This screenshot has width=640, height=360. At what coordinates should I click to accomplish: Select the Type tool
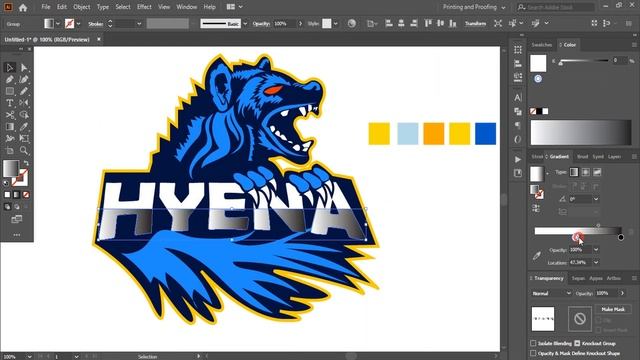(x=10, y=103)
